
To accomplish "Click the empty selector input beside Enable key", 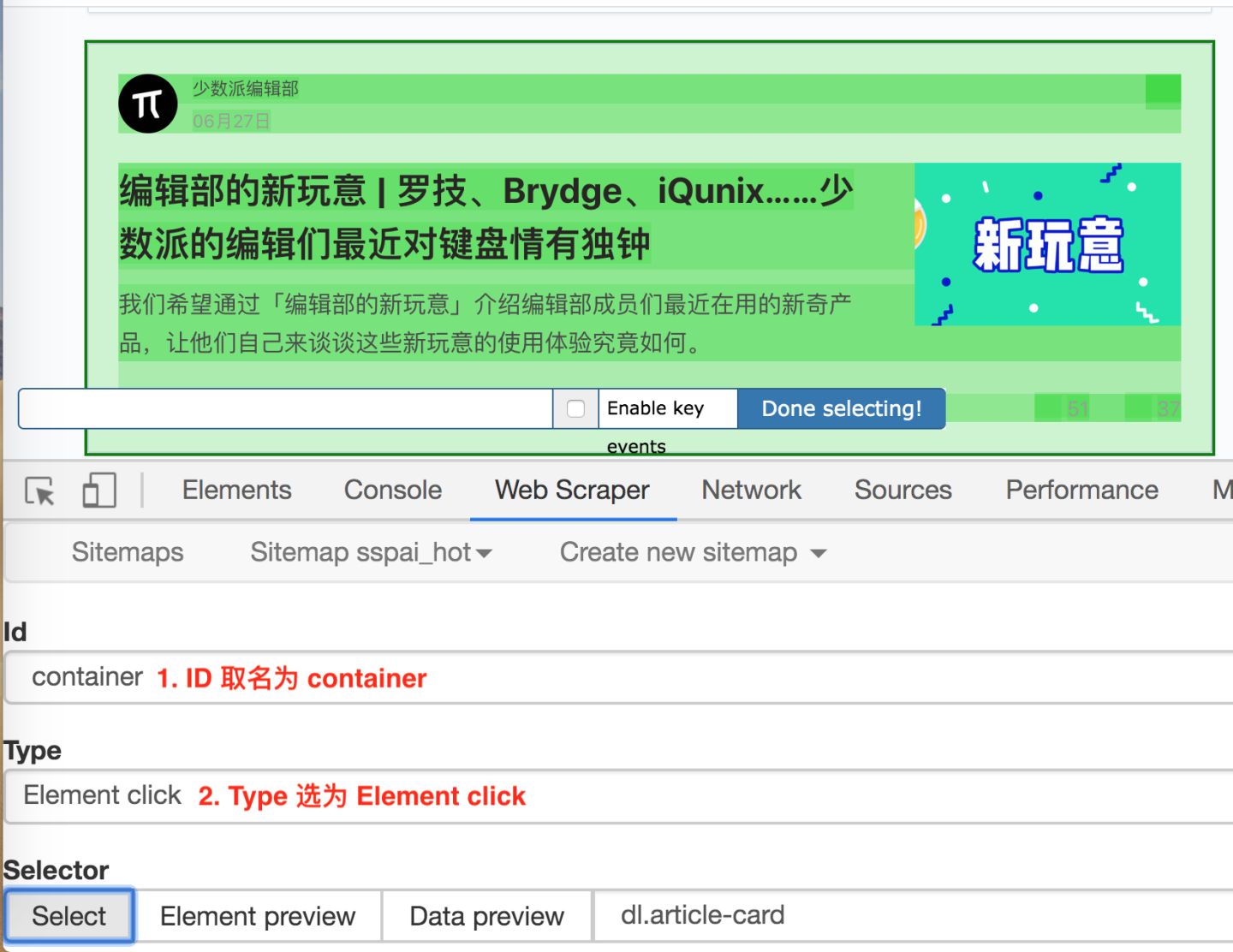I will (286, 408).
